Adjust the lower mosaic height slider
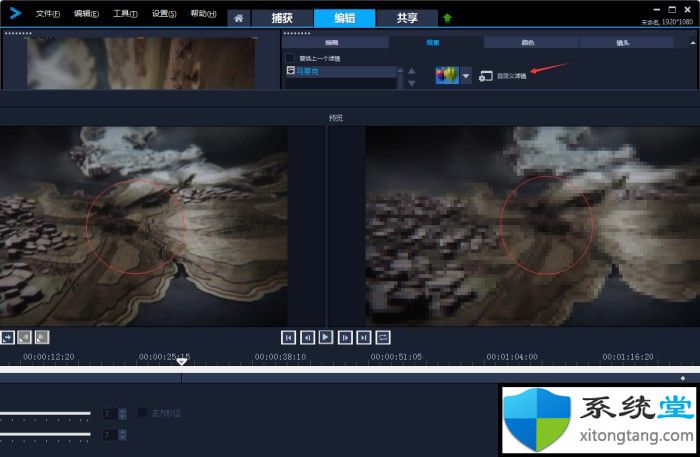This screenshot has width=700, height=457. (45, 434)
